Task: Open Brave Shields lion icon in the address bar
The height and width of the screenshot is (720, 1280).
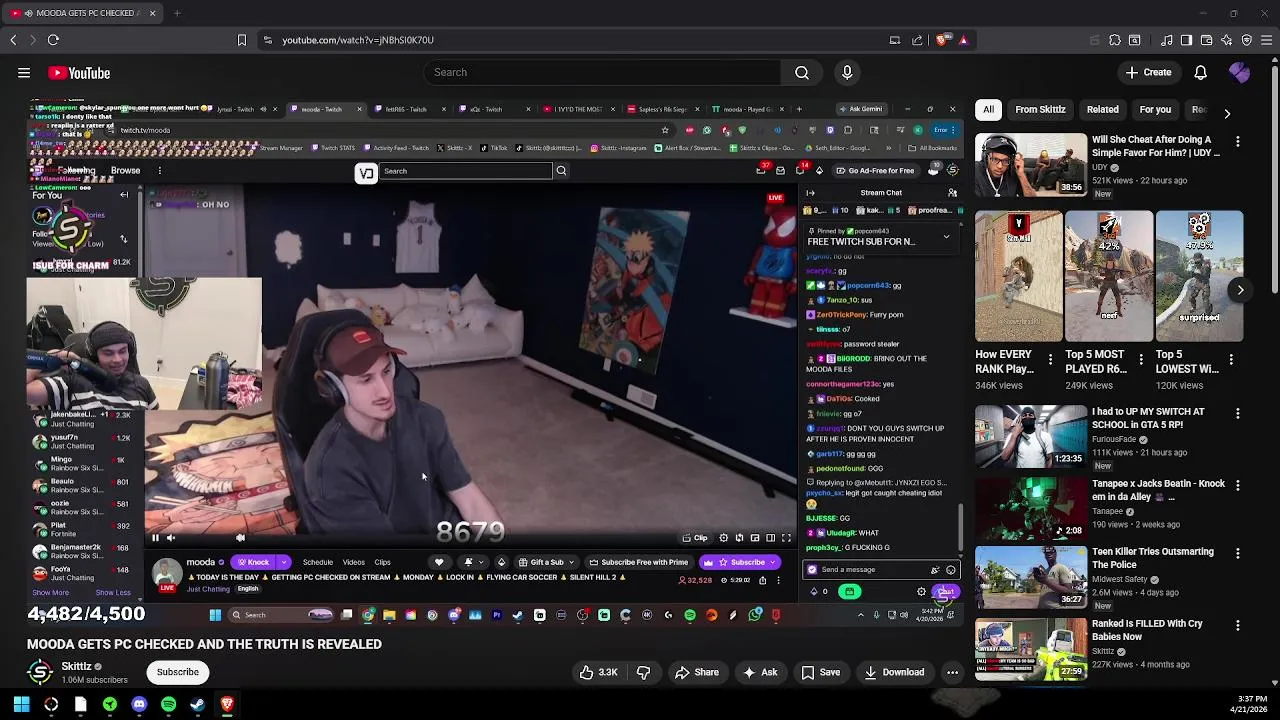Action: (x=942, y=40)
